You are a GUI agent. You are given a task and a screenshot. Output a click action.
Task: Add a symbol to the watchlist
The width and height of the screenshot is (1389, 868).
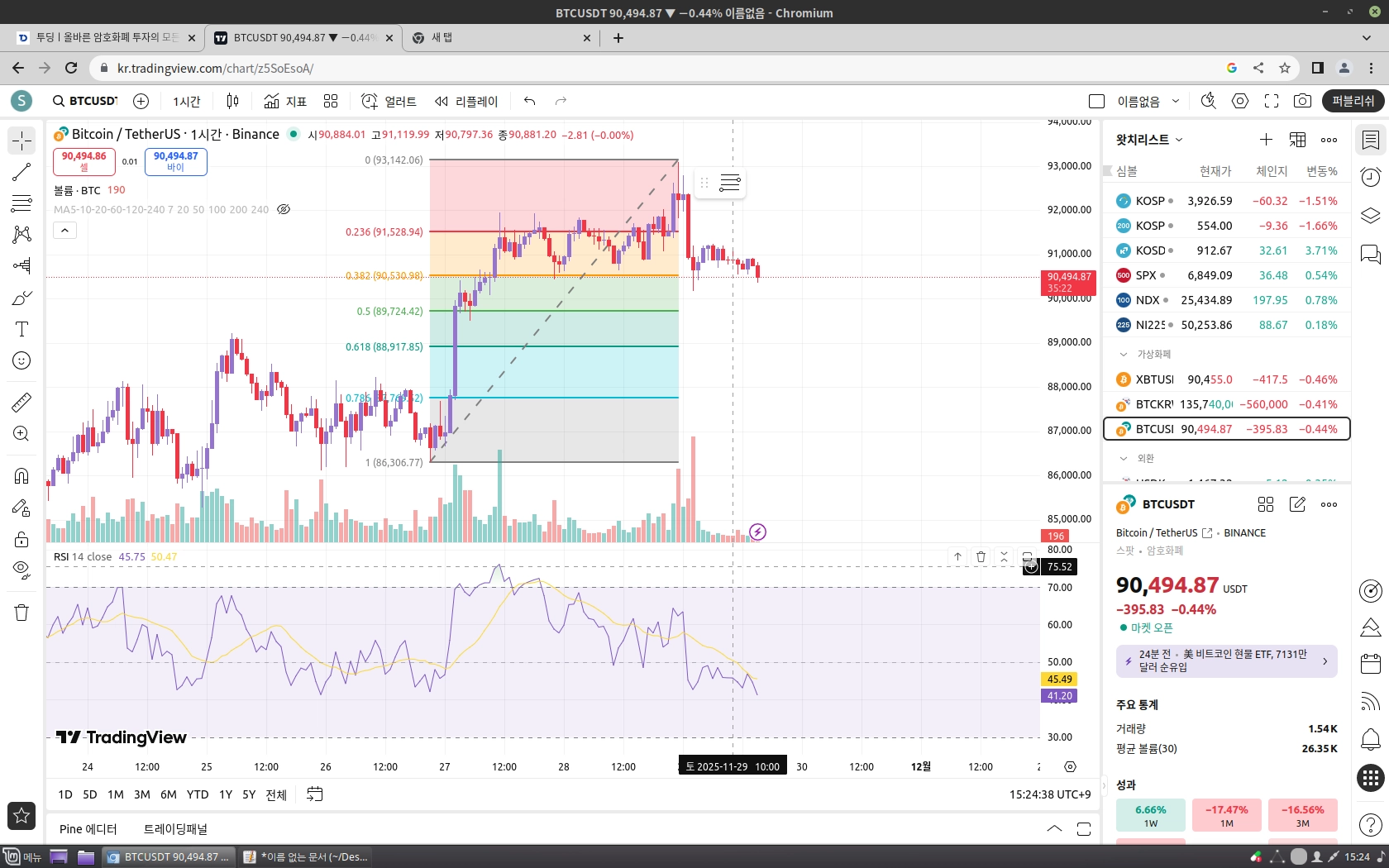tap(1266, 140)
